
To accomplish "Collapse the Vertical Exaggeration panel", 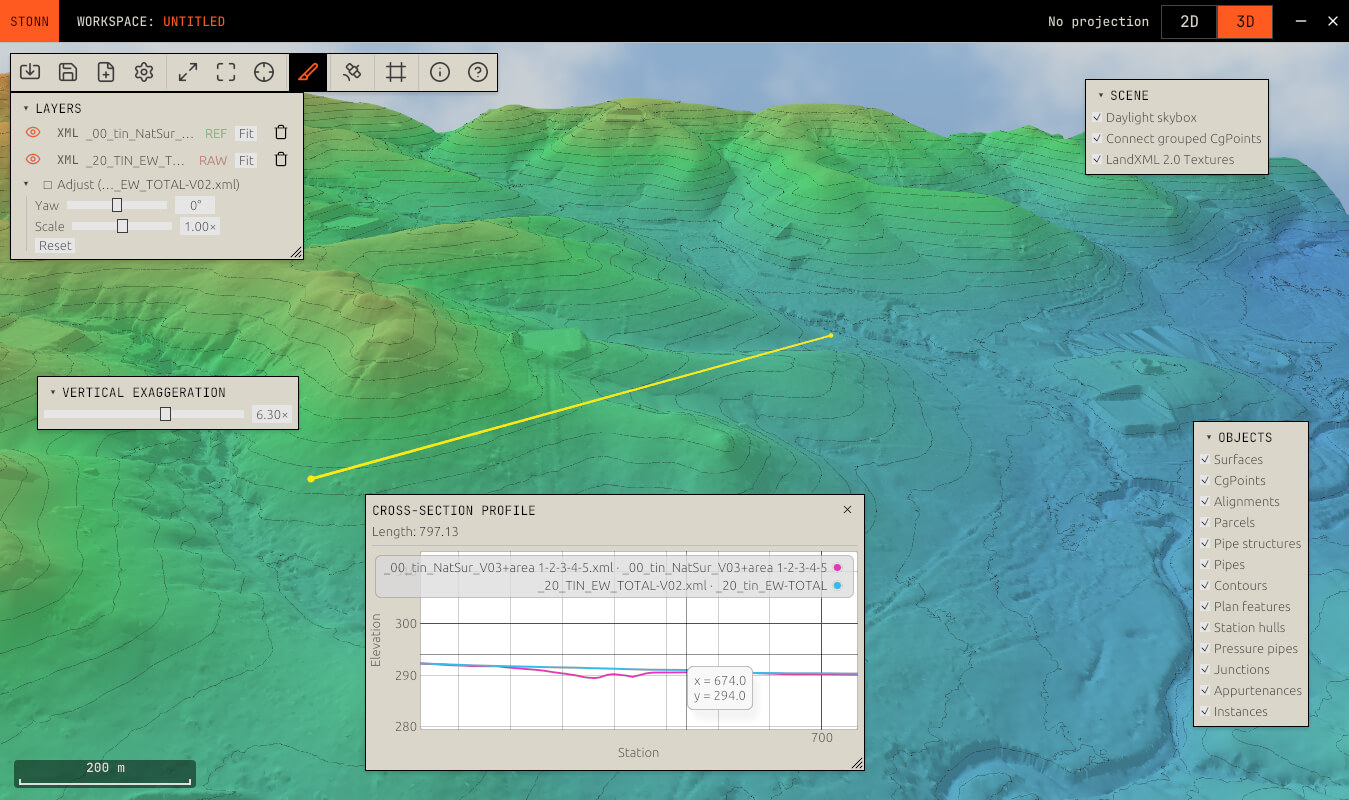I will (x=52, y=393).
